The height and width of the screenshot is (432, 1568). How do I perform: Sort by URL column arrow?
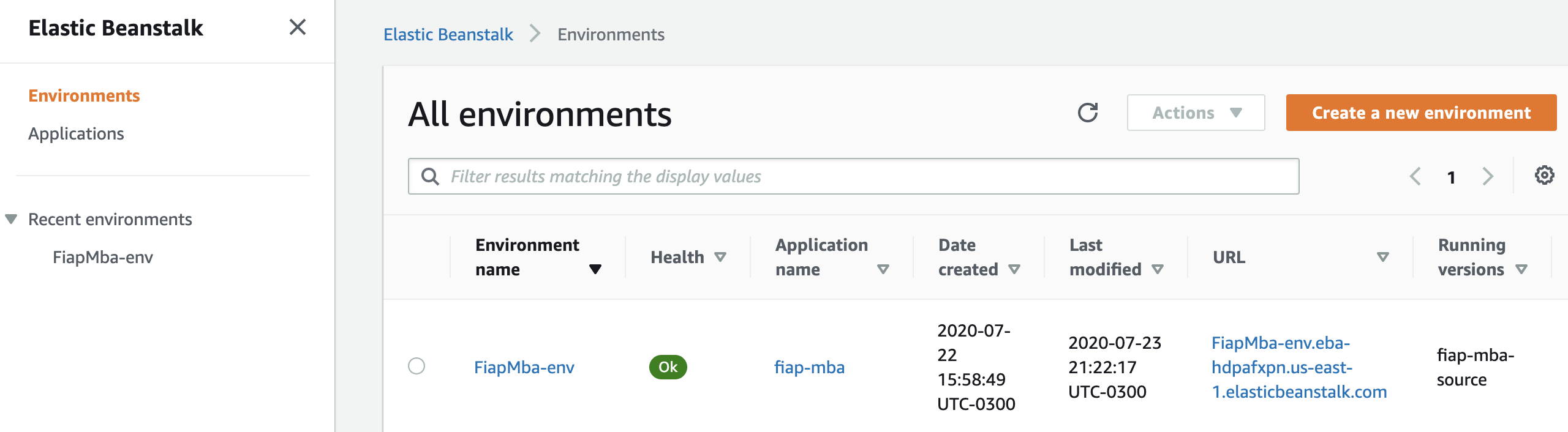click(1382, 257)
